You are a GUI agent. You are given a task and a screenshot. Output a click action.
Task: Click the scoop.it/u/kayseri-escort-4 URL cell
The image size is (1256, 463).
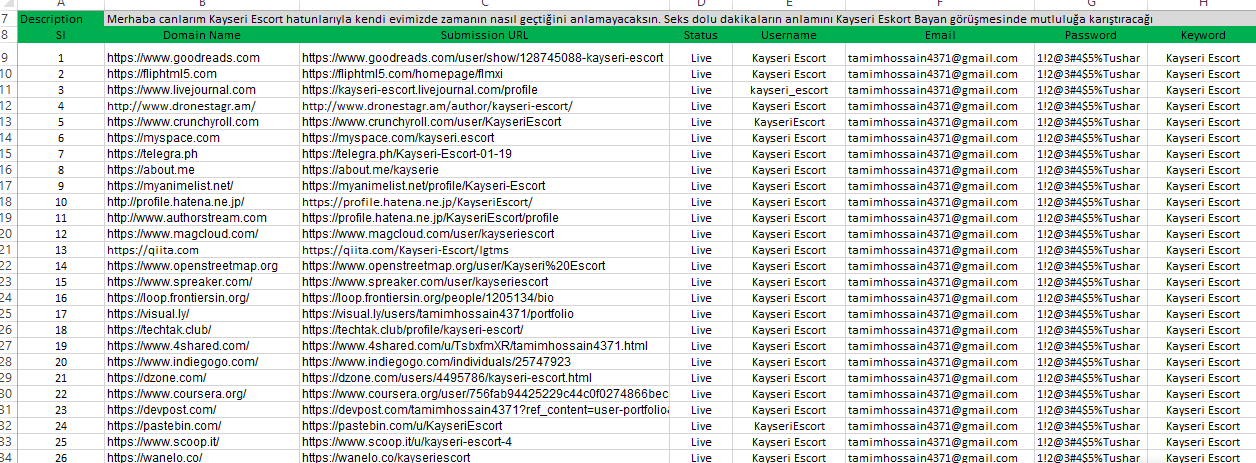coord(486,442)
